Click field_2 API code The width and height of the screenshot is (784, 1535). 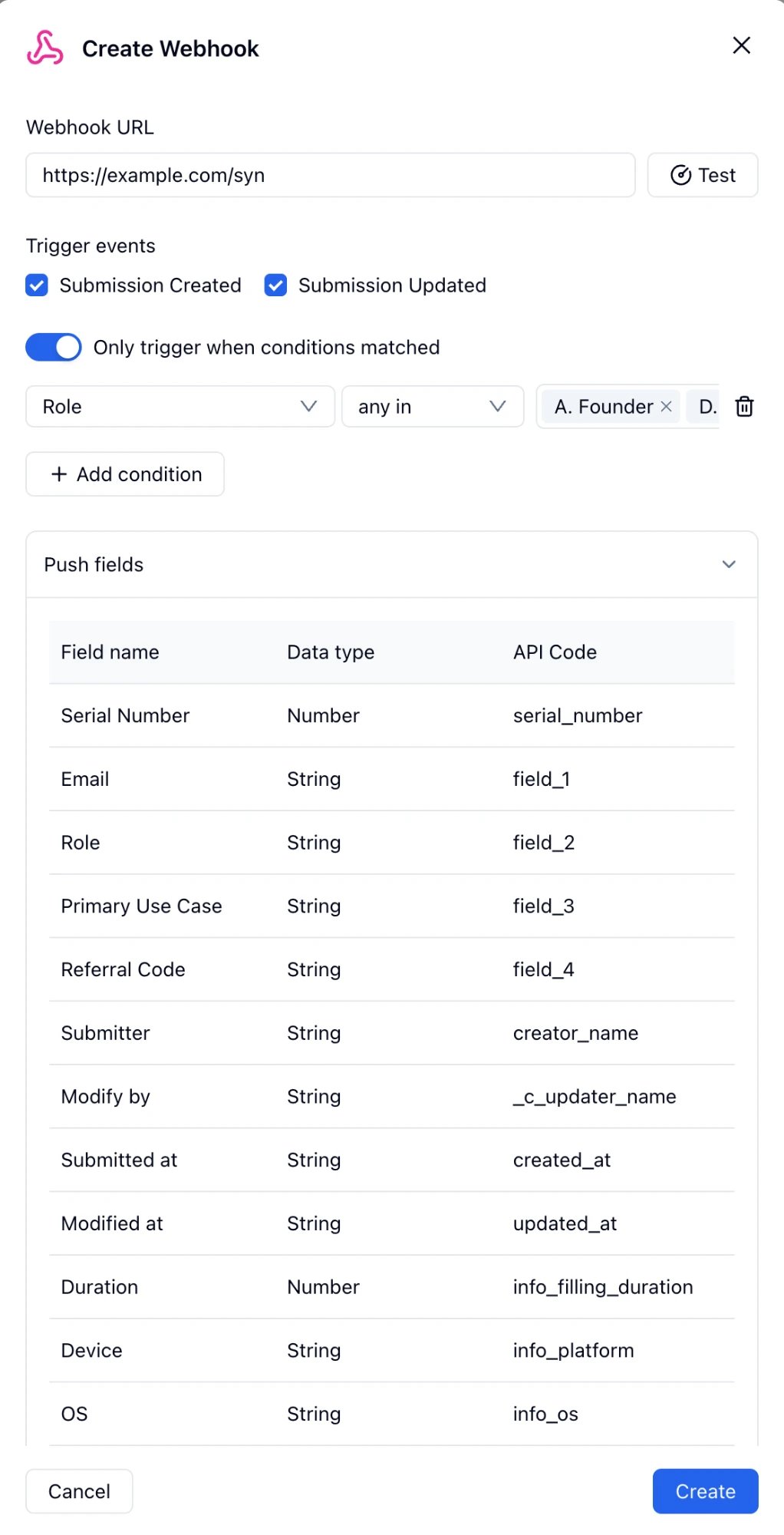pyautogui.click(x=544, y=843)
